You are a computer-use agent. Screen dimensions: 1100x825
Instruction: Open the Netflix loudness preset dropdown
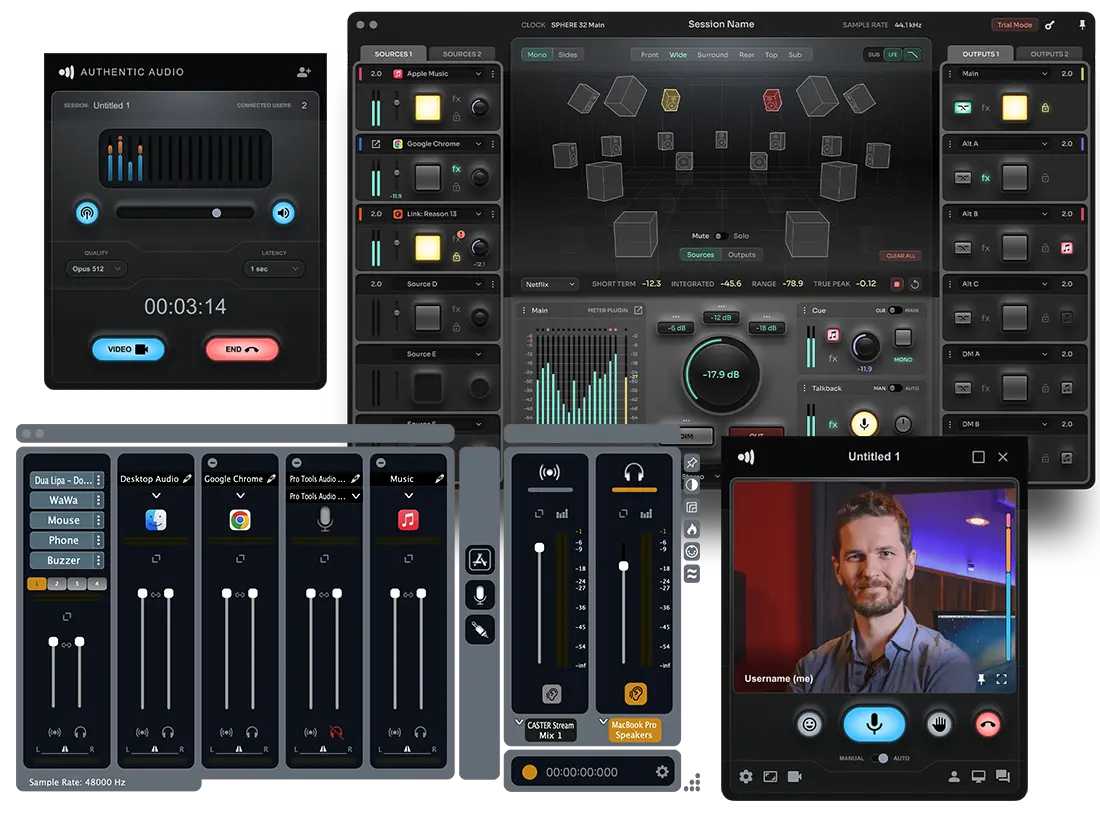pos(547,284)
